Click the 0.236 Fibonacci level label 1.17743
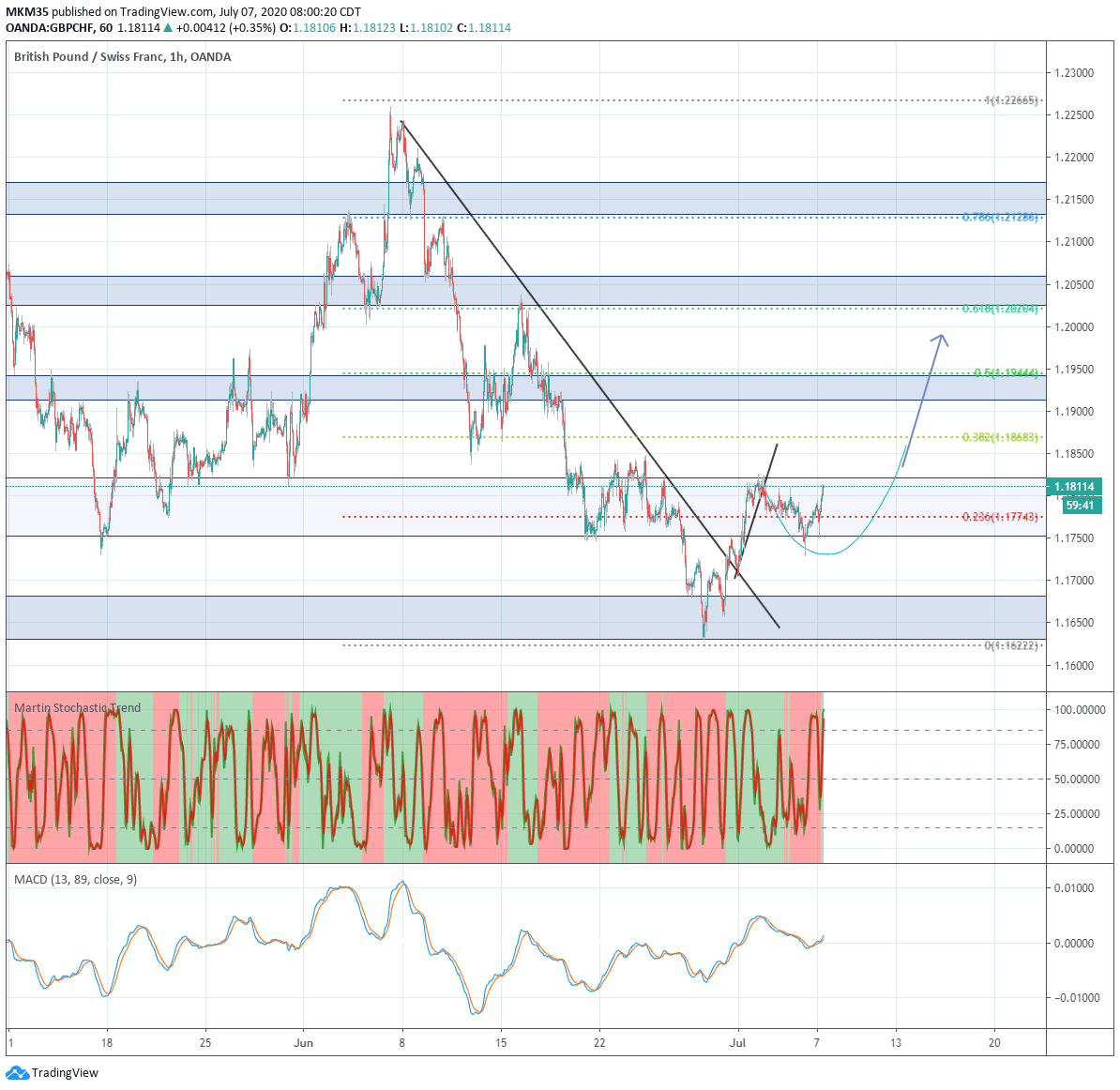The height and width of the screenshot is (1090, 1120). 1000,517
